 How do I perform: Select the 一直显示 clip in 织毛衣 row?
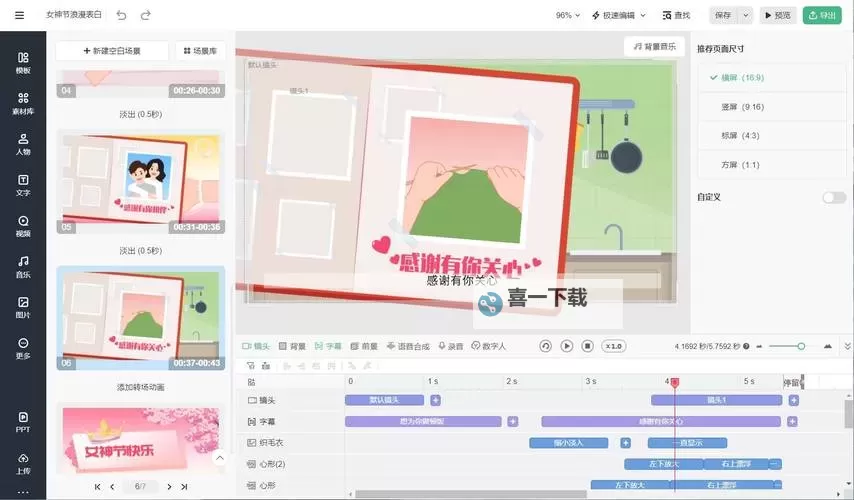[x=687, y=443]
